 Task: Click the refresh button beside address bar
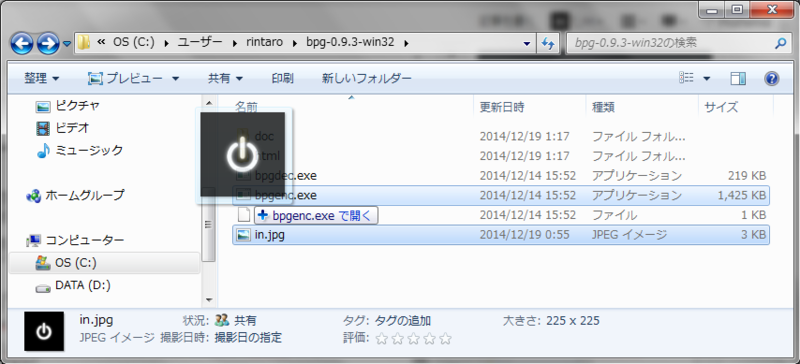(x=548, y=43)
